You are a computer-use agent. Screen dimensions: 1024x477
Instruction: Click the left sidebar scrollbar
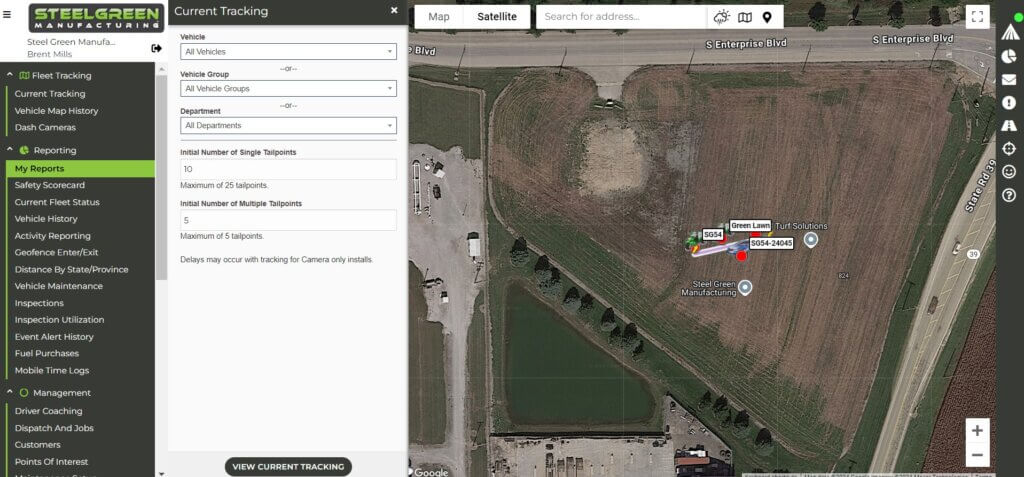pos(161,176)
